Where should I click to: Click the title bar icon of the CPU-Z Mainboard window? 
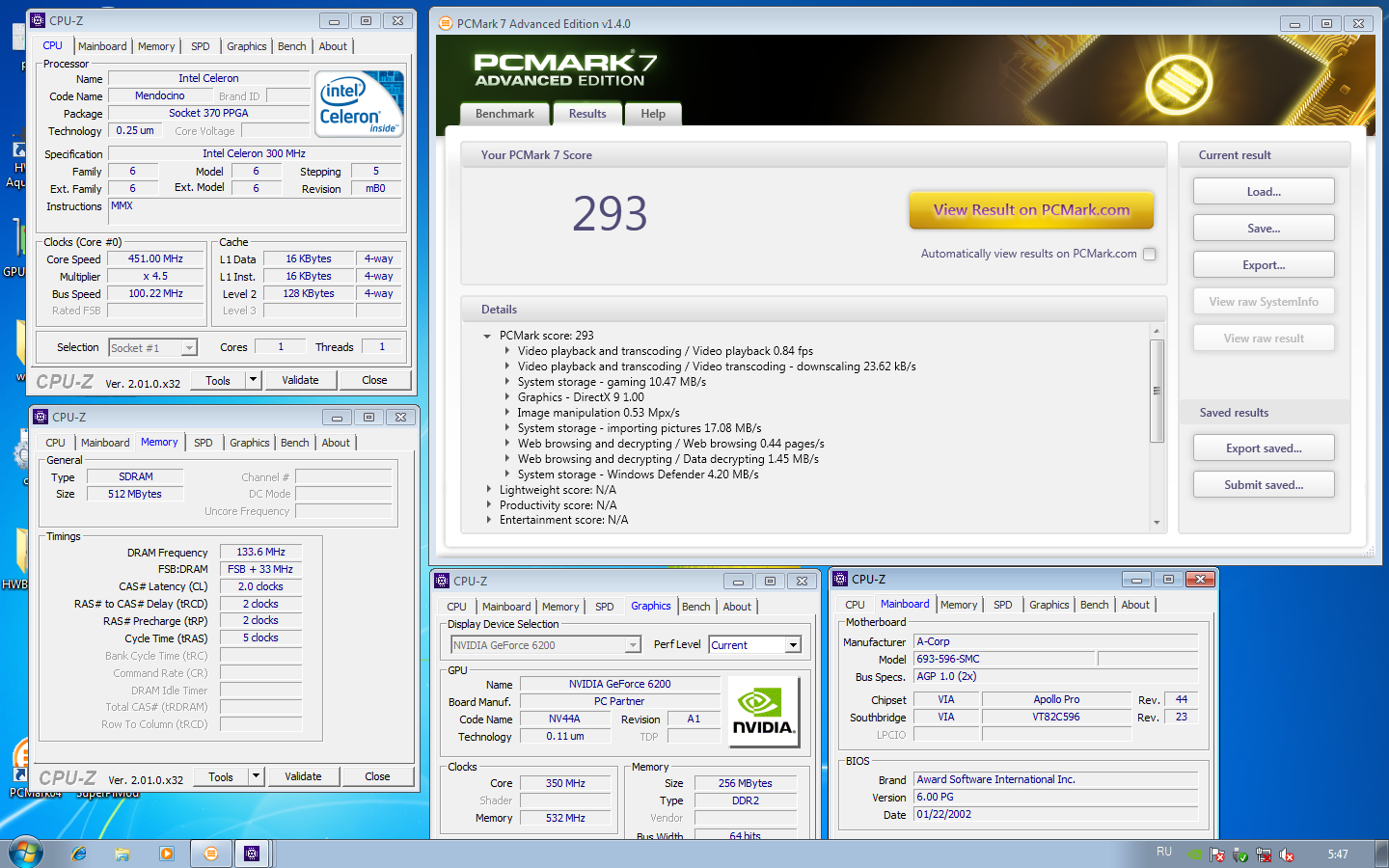click(x=840, y=579)
